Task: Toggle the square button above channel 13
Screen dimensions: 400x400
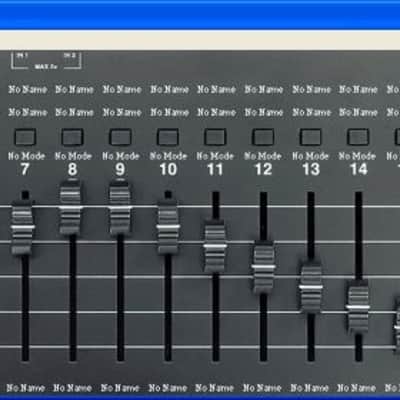Action: click(311, 137)
